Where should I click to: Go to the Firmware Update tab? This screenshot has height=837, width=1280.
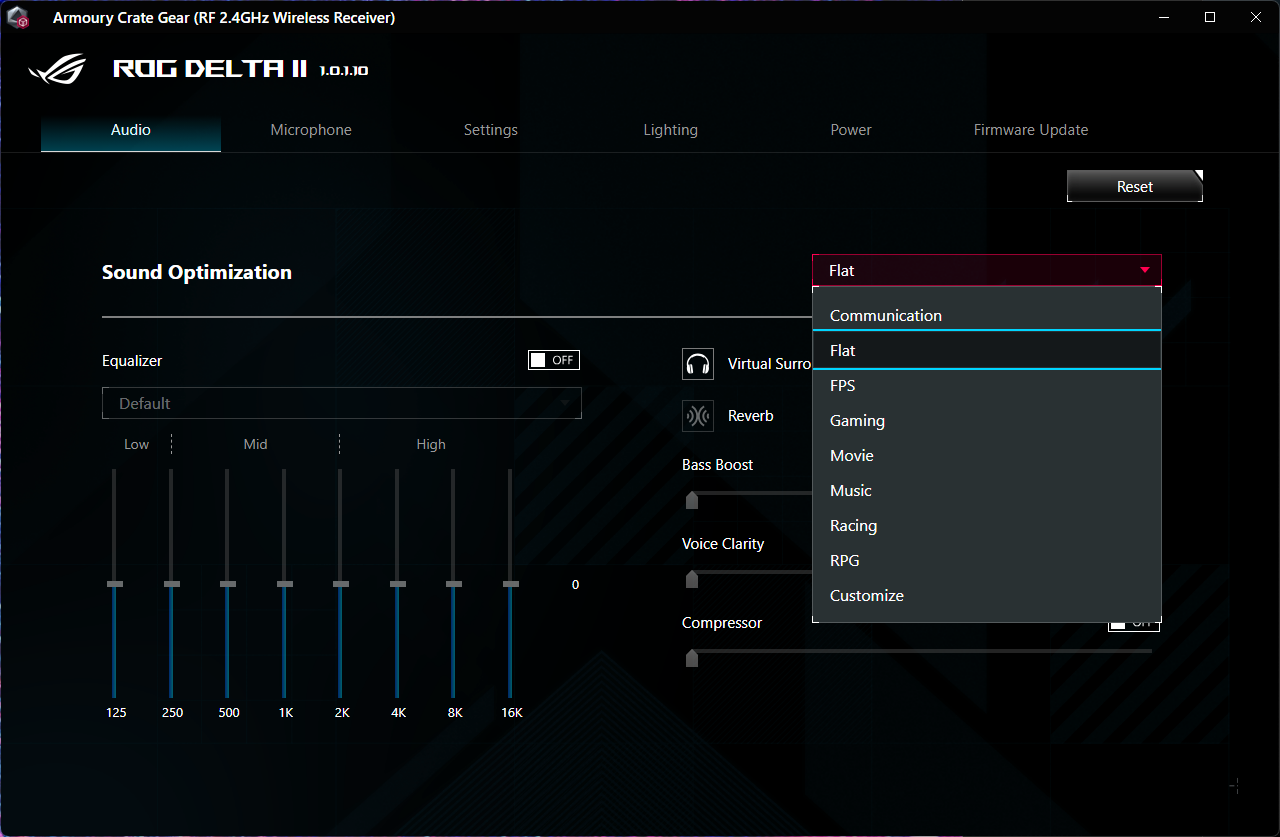(1030, 130)
